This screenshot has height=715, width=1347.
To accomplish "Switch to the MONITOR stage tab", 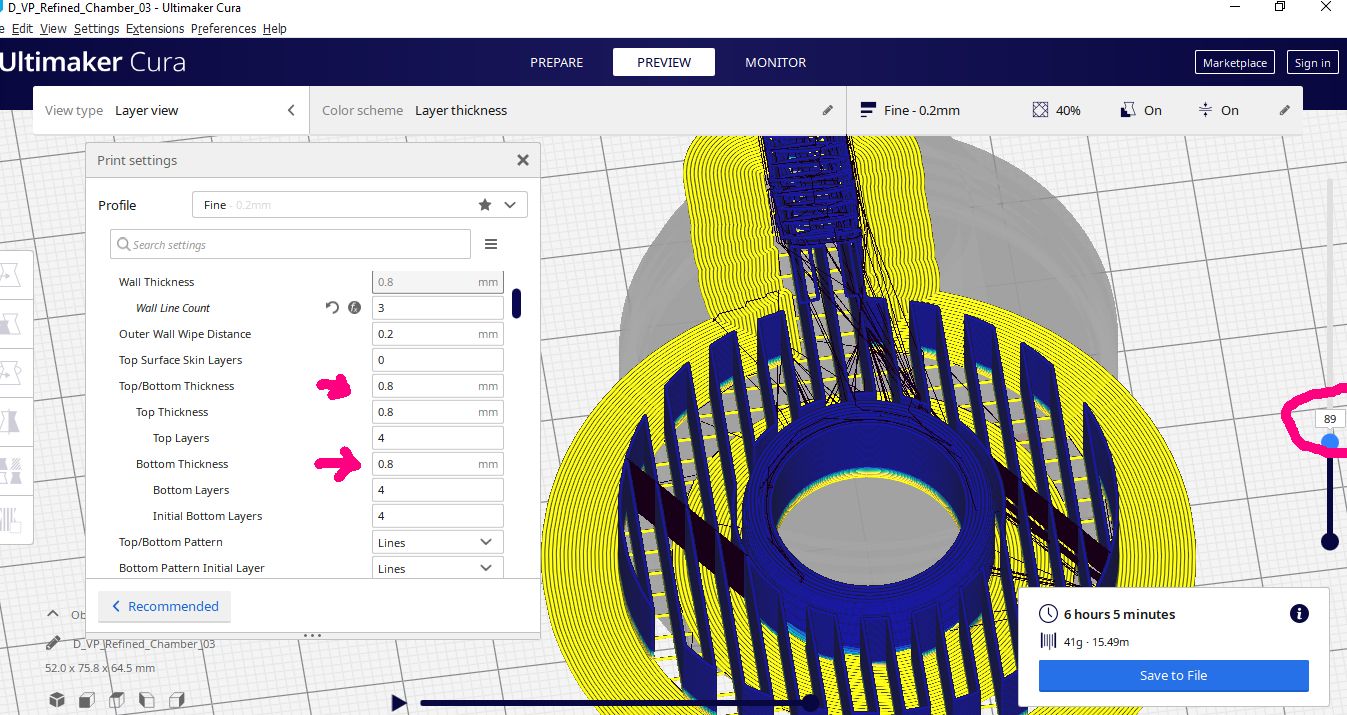I will click(775, 62).
